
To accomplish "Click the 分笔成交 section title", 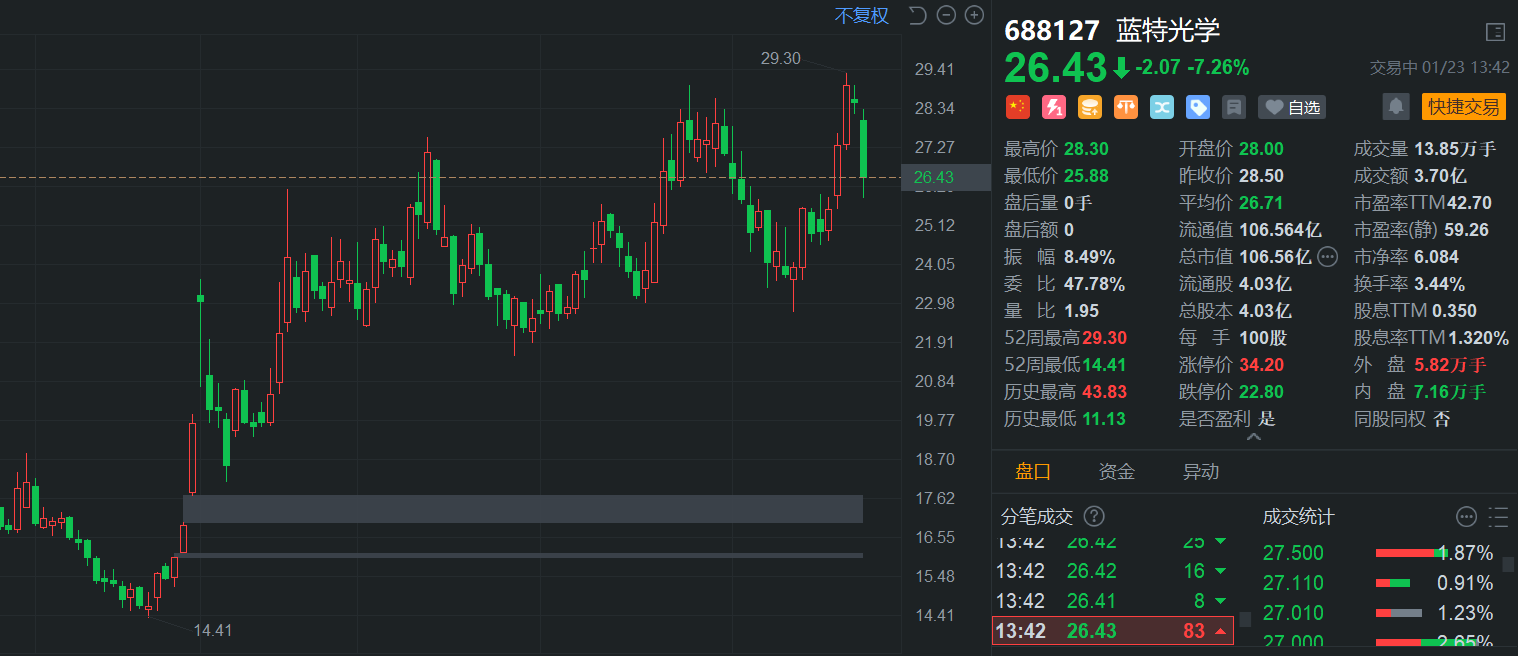I will click(x=1037, y=516).
